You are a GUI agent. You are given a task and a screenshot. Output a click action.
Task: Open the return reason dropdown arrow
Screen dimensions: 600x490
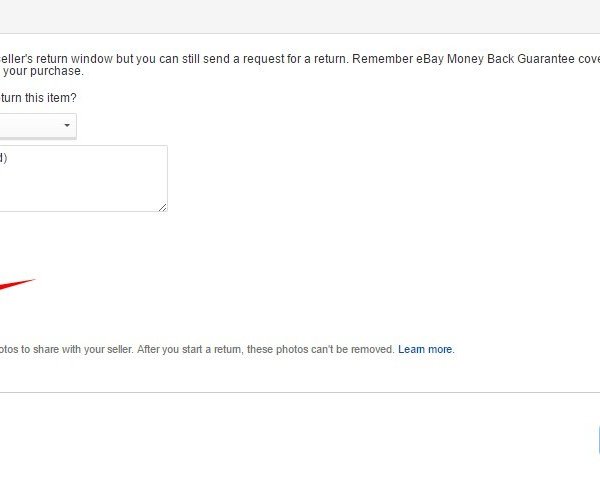point(67,125)
